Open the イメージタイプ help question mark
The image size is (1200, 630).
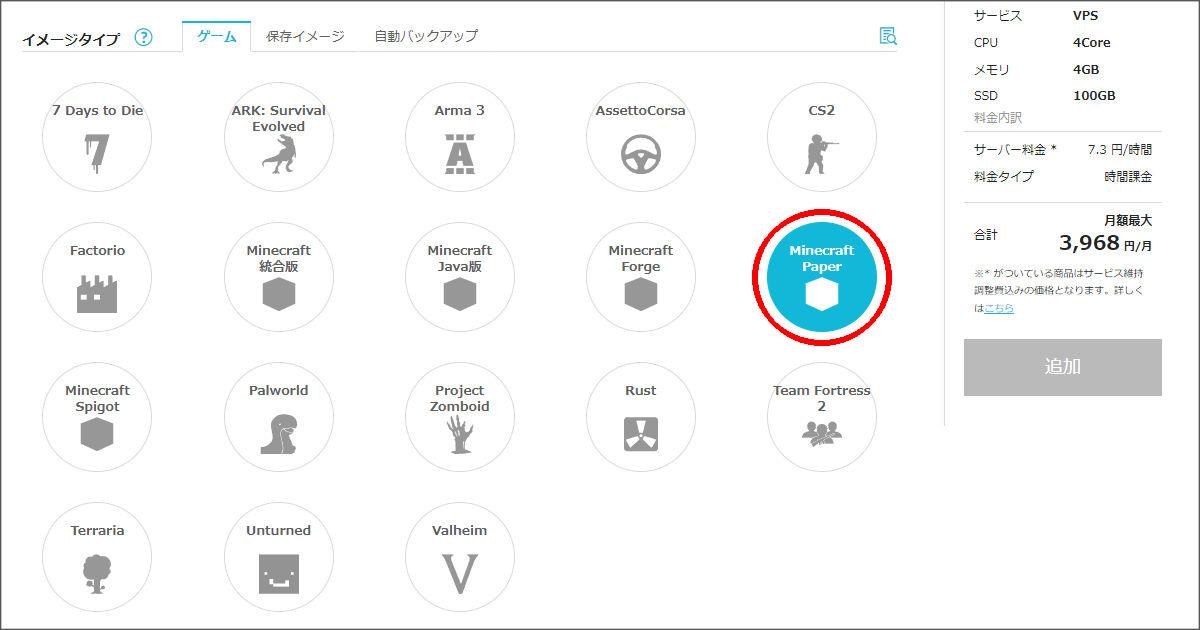[x=144, y=38]
